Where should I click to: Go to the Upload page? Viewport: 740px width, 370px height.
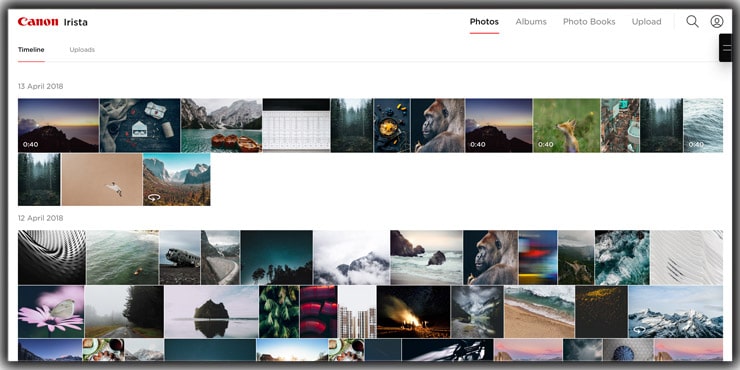(647, 22)
